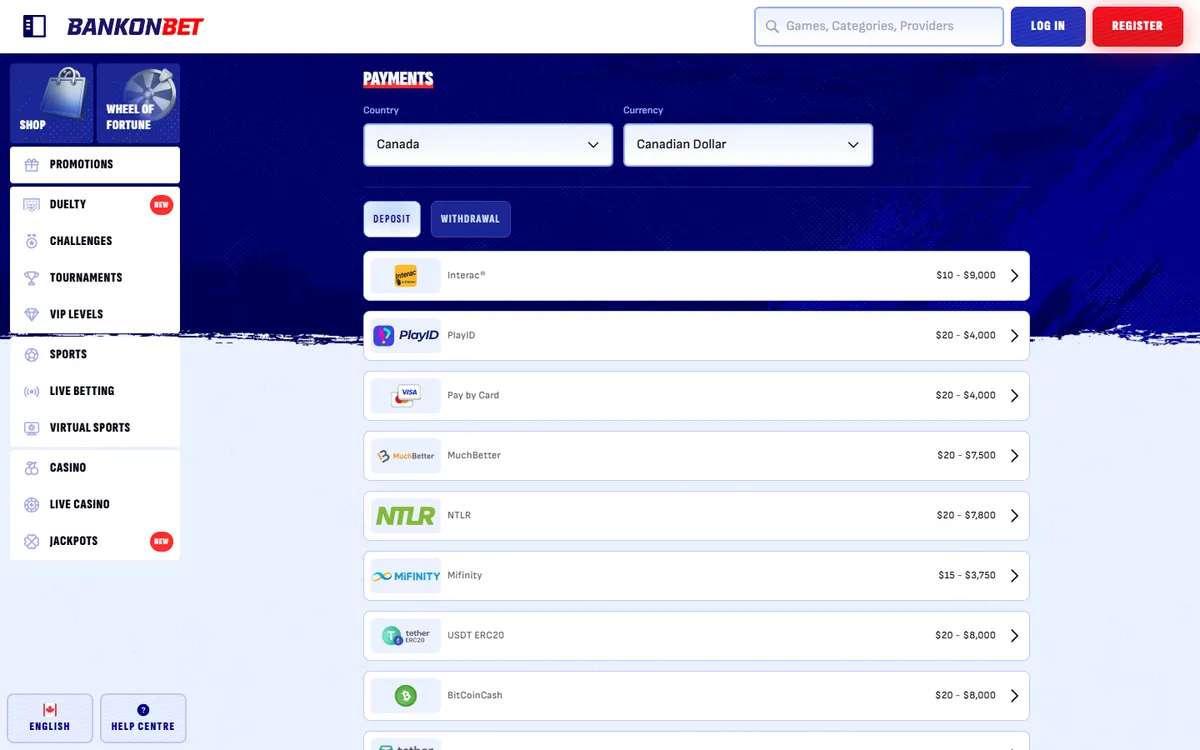Click the MuchBetter logo
1200x750 pixels.
(405, 456)
